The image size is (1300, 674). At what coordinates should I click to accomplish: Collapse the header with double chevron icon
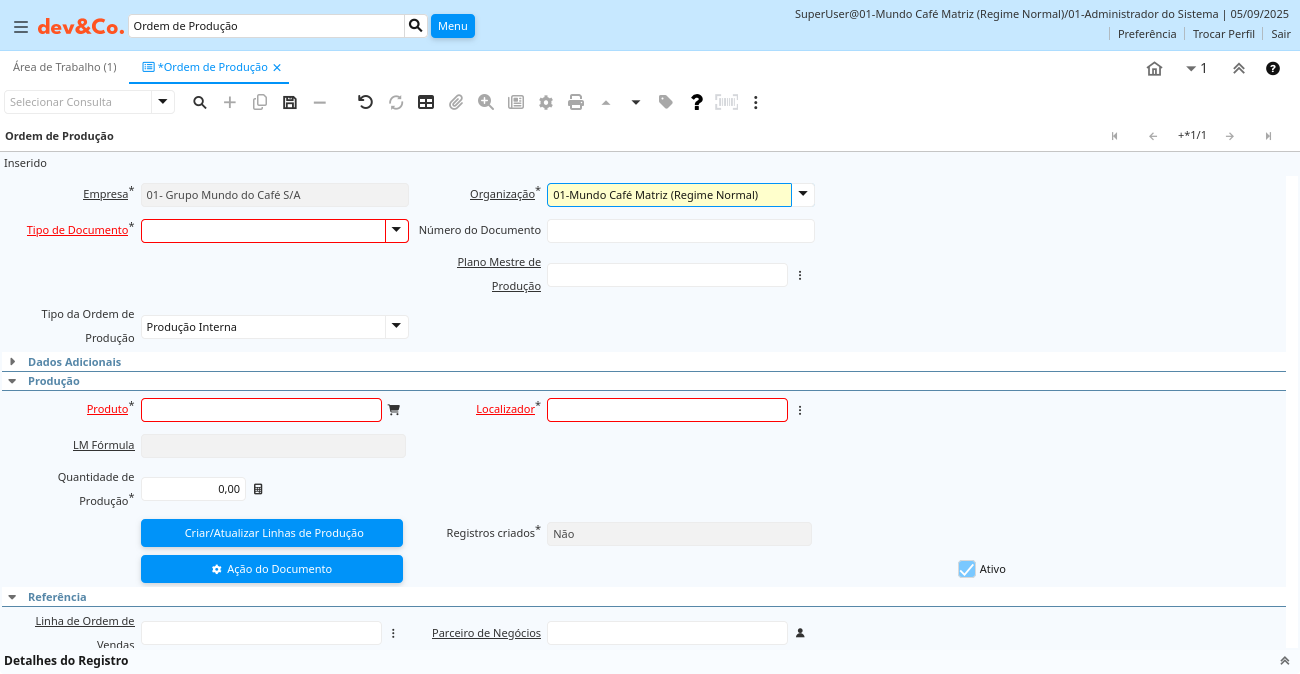pos(1238,69)
